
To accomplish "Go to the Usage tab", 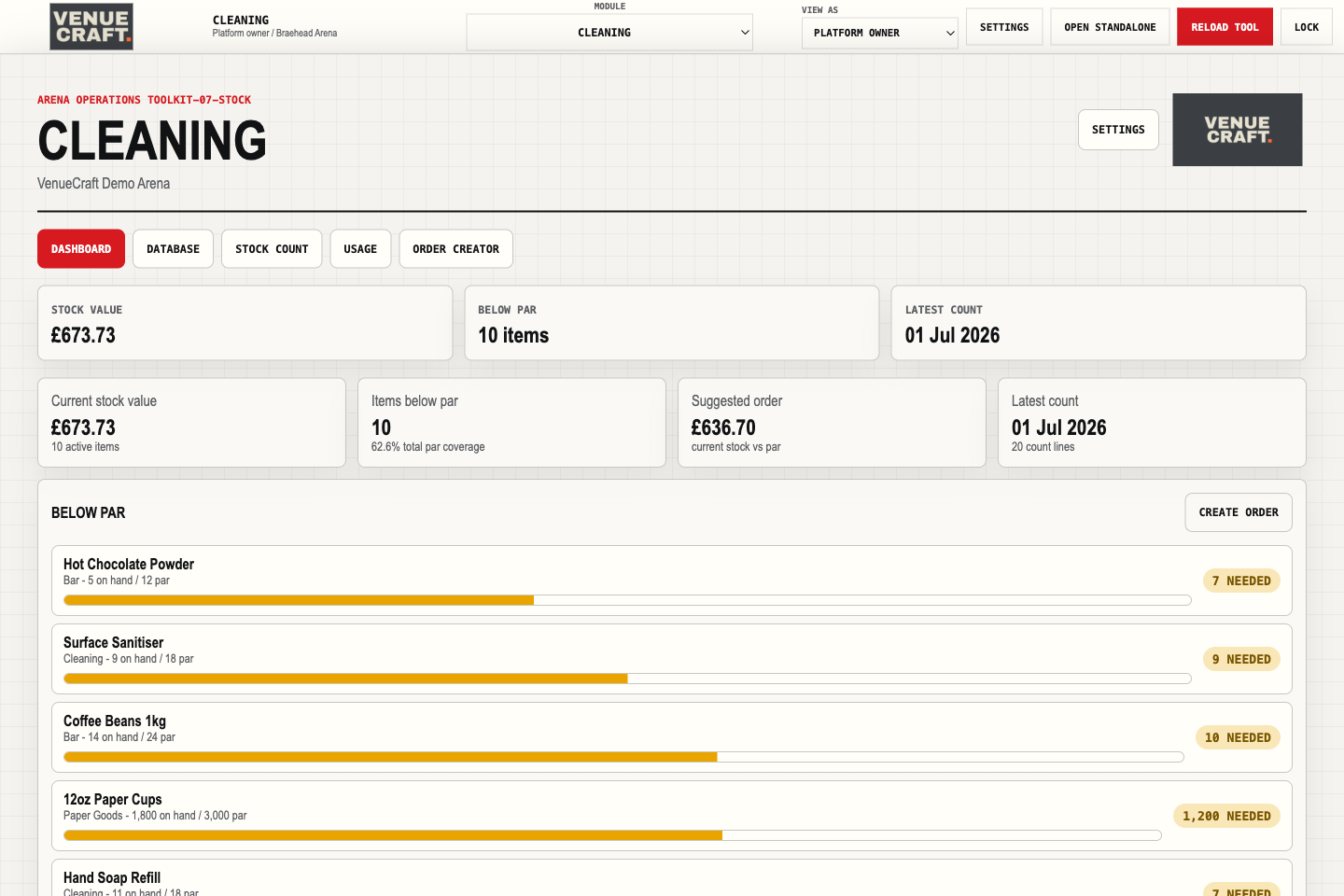I will coord(360,249).
